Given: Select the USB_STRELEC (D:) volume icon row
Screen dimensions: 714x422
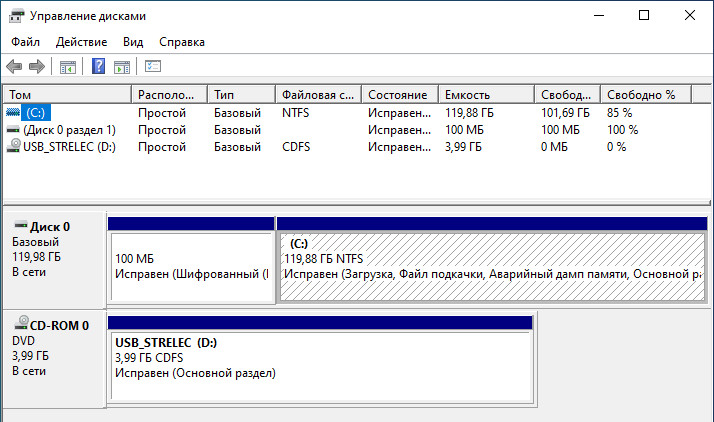Looking at the screenshot, I should 61,147.
